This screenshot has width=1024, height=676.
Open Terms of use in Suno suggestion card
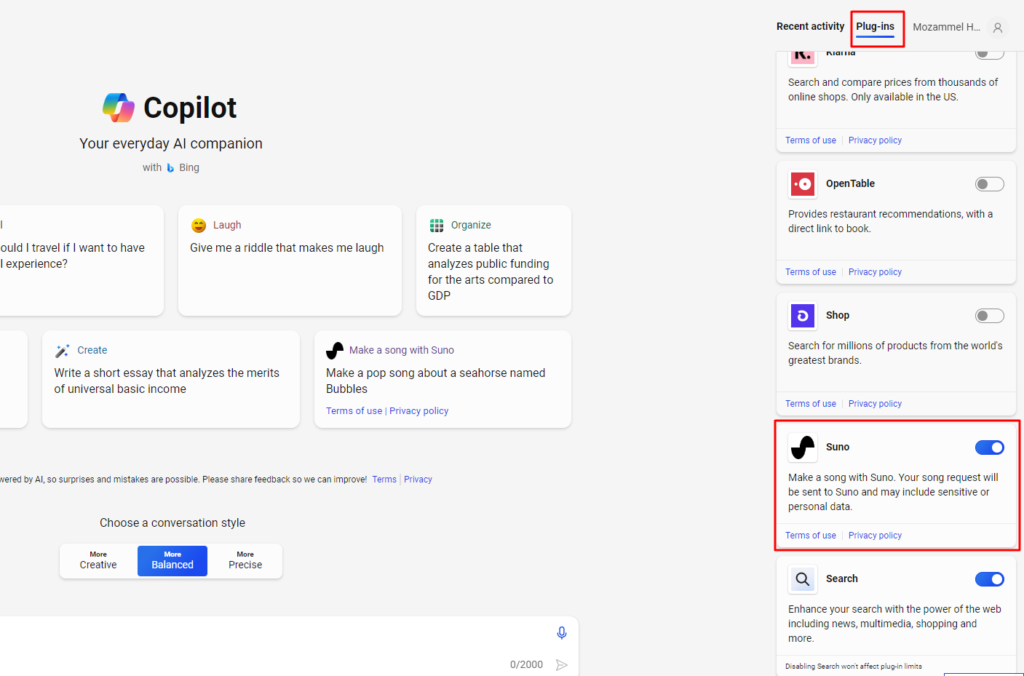354,411
